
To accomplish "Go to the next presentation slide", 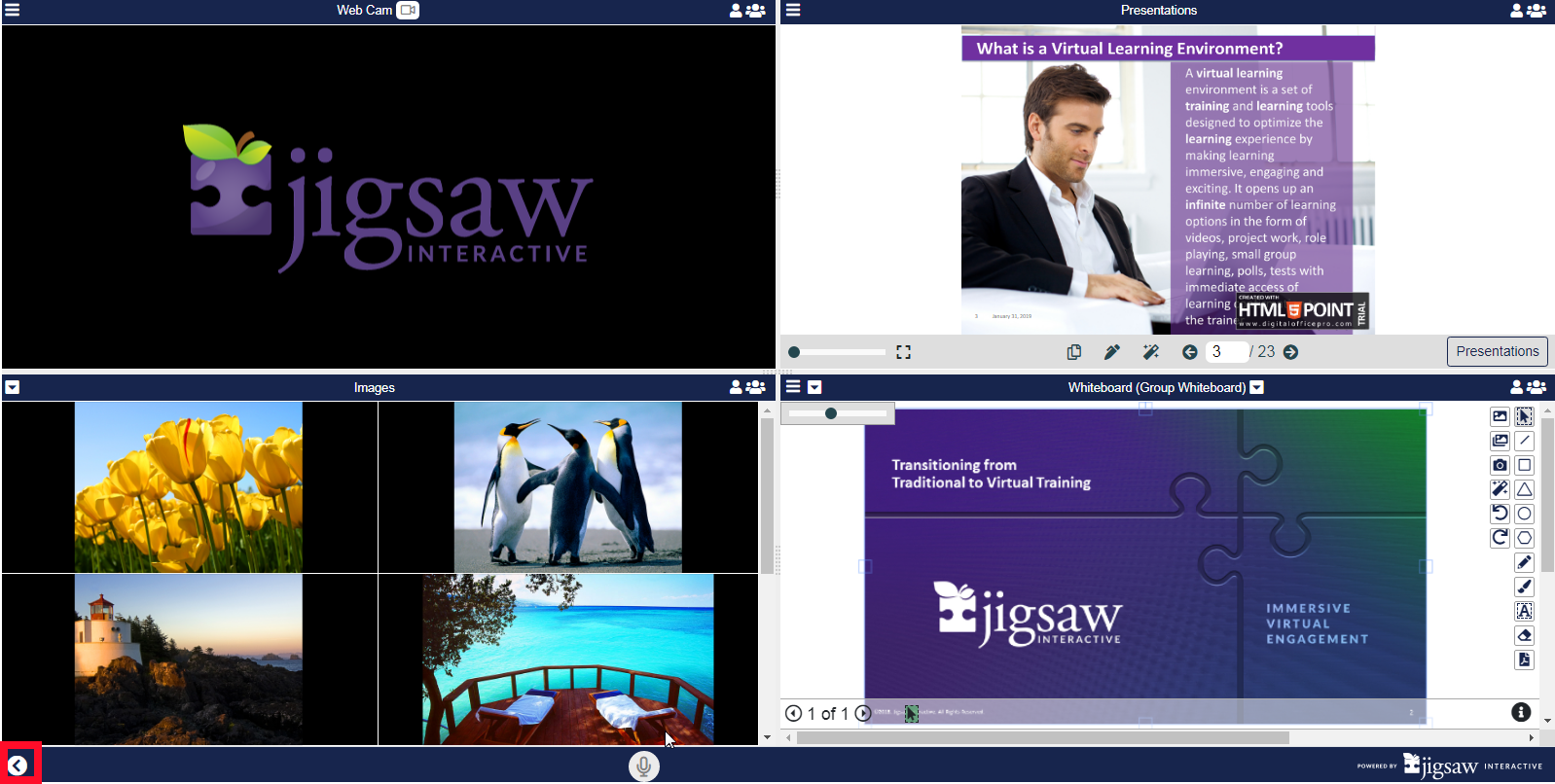I will coord(1290,352).
